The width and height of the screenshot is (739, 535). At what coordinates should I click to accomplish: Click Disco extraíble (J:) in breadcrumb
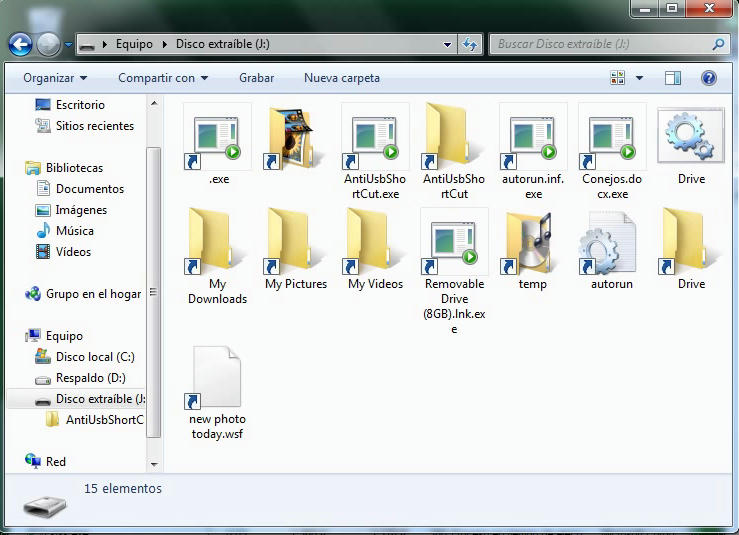[222, 44]
